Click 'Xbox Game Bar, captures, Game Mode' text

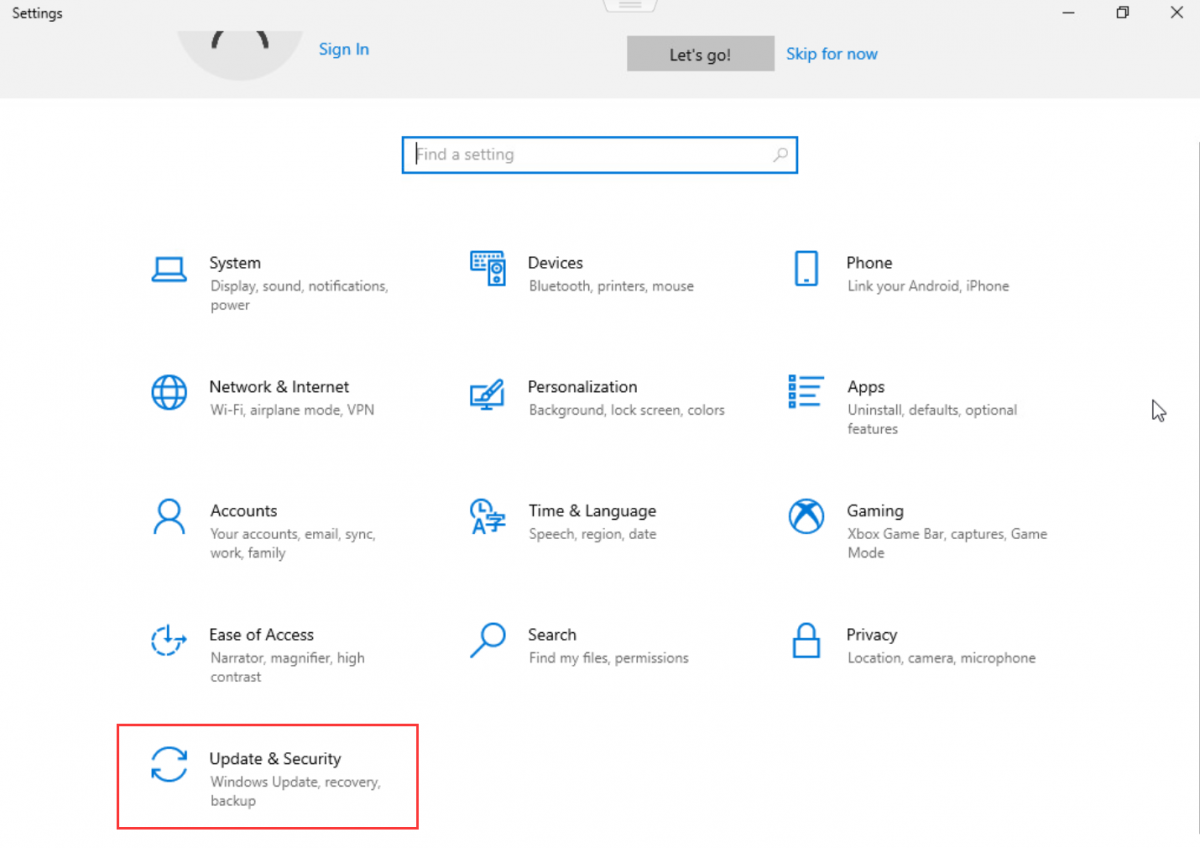click(x=947, y=544)
